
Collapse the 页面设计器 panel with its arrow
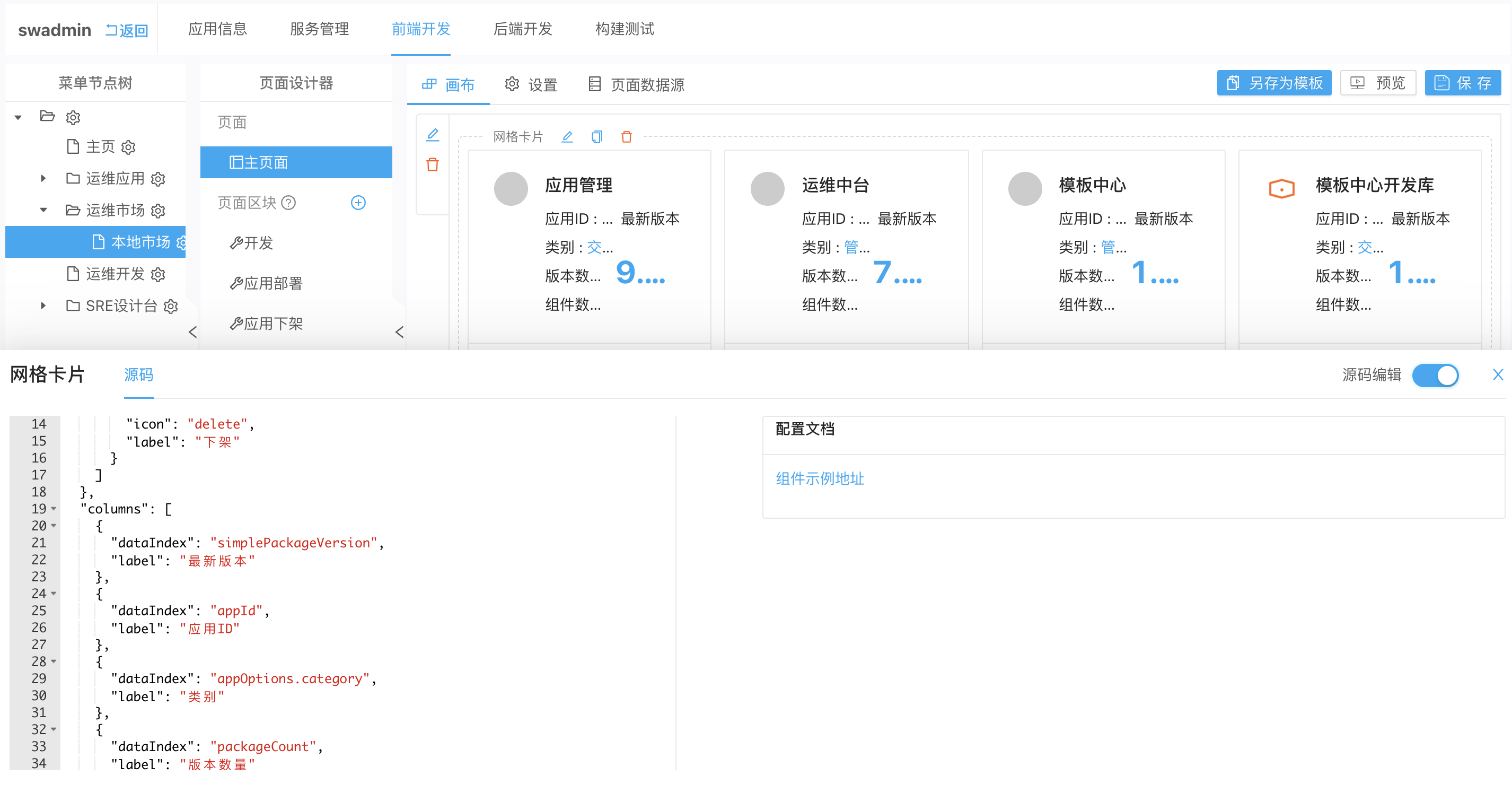point(399,333)
